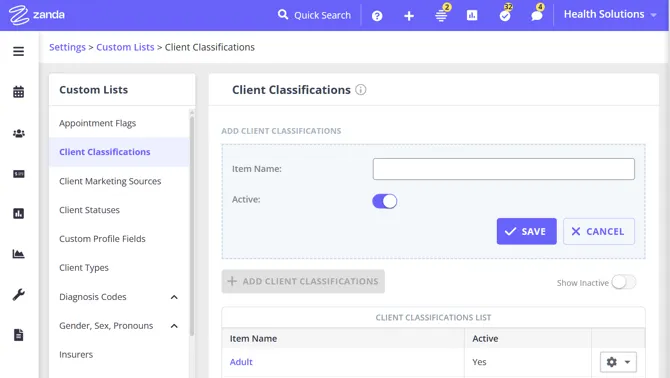Expand the Gender, Sex, Pronouns section

point(174,326)
